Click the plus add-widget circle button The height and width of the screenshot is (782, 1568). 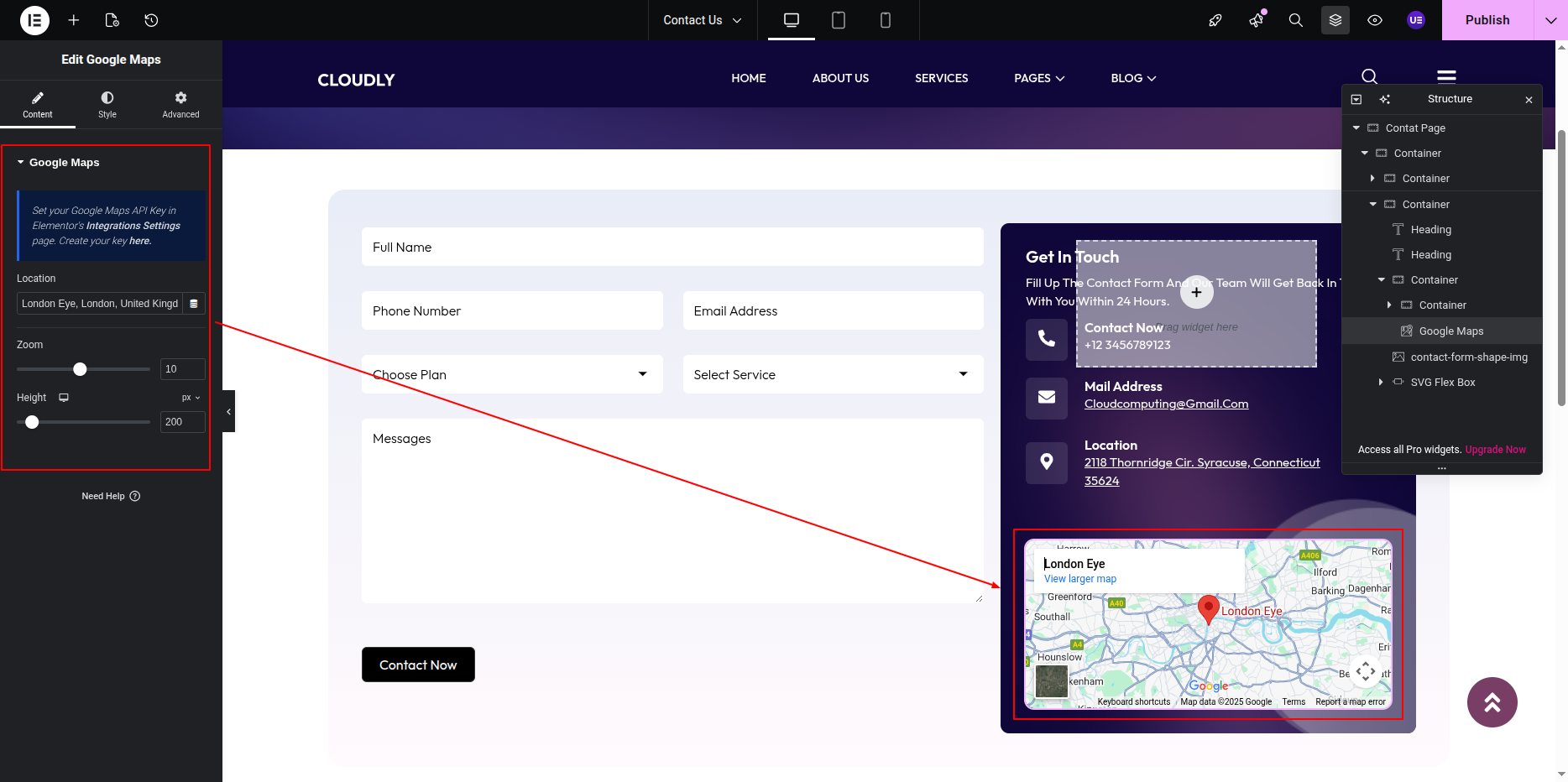[x=1196, y=292]
